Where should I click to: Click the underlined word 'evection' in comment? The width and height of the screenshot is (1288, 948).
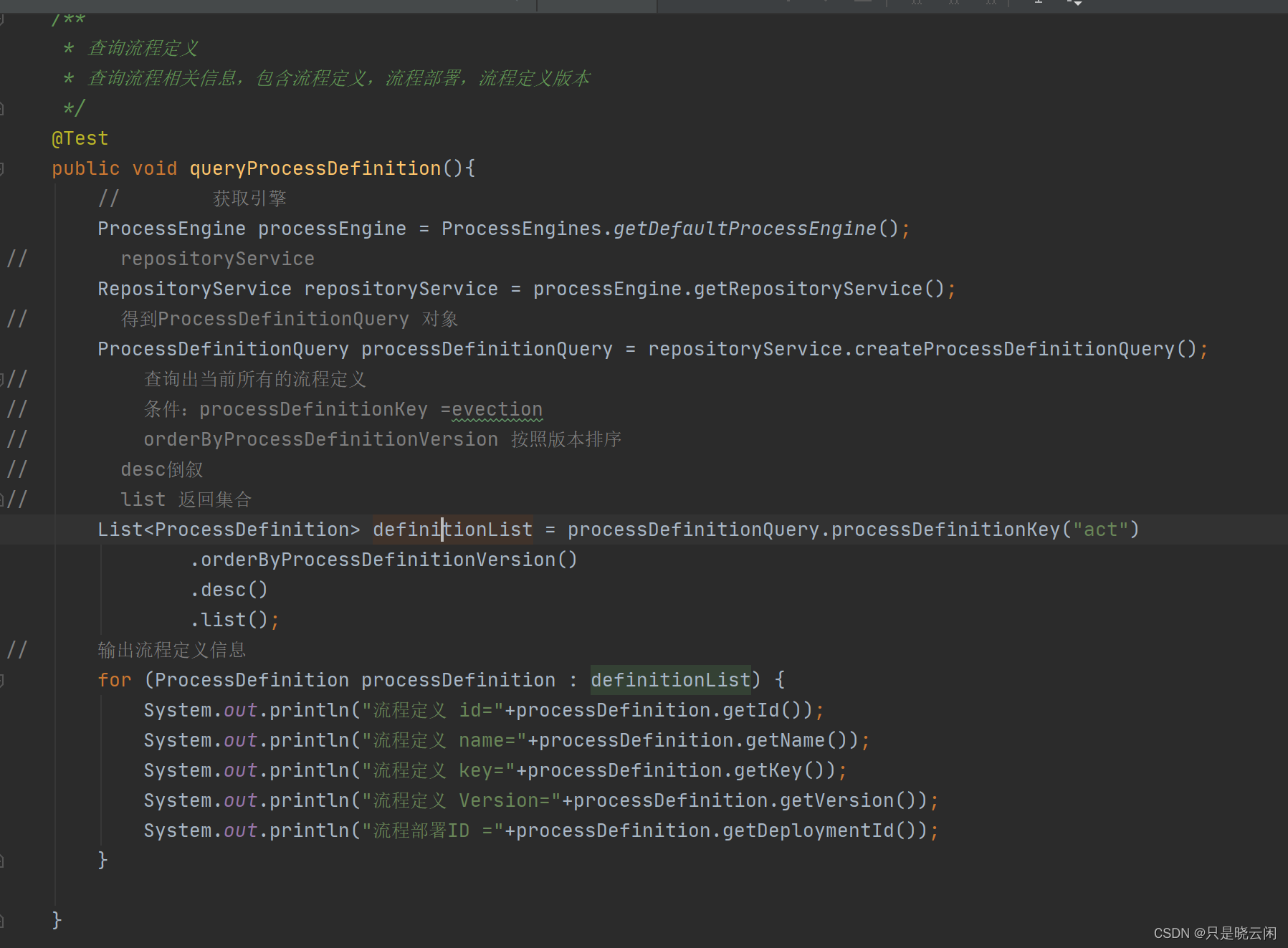pyautogui.click(x=497, y=409)
